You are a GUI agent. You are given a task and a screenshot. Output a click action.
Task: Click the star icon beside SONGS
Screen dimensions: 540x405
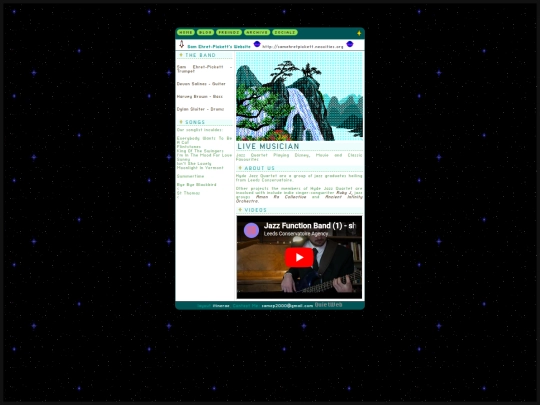coord(181,122)
